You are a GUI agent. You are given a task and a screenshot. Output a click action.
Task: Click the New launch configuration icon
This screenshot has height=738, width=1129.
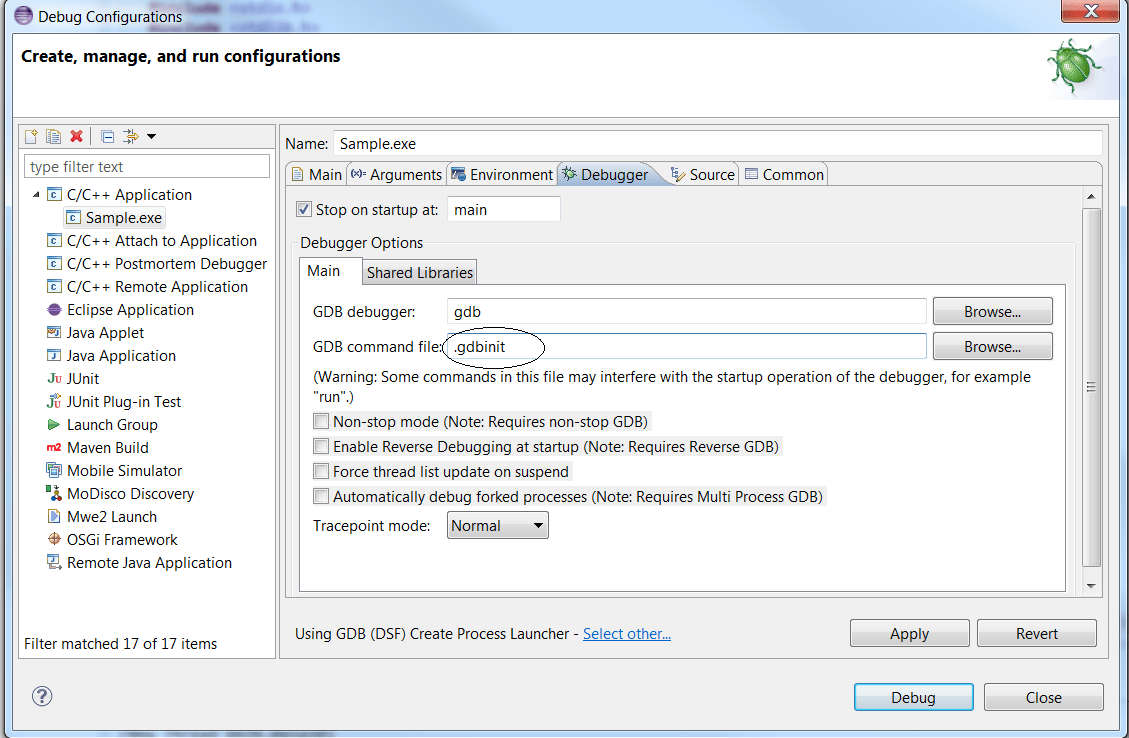click(x=32, y=136)
